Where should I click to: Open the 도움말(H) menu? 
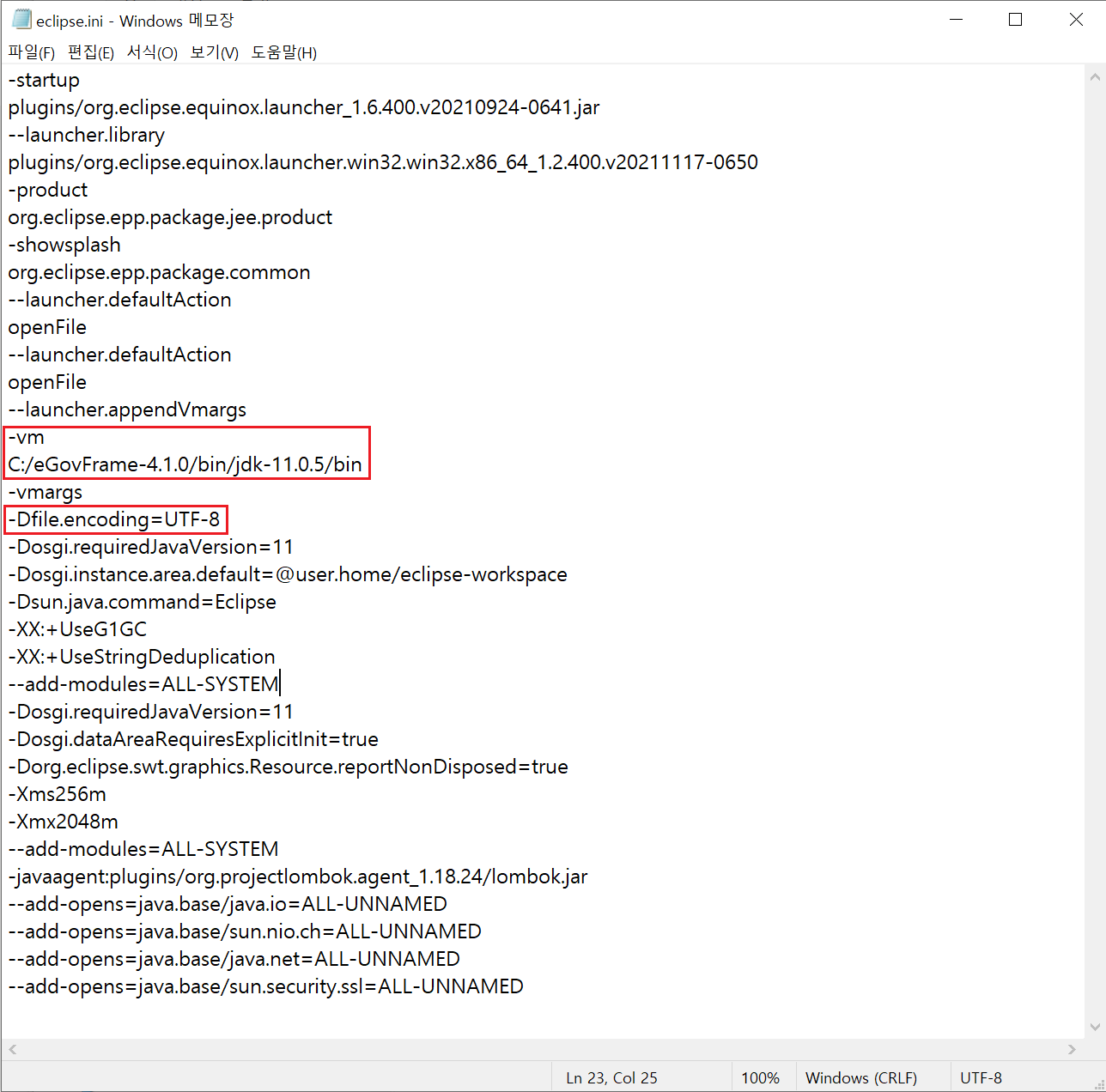(x=283, y=53)
